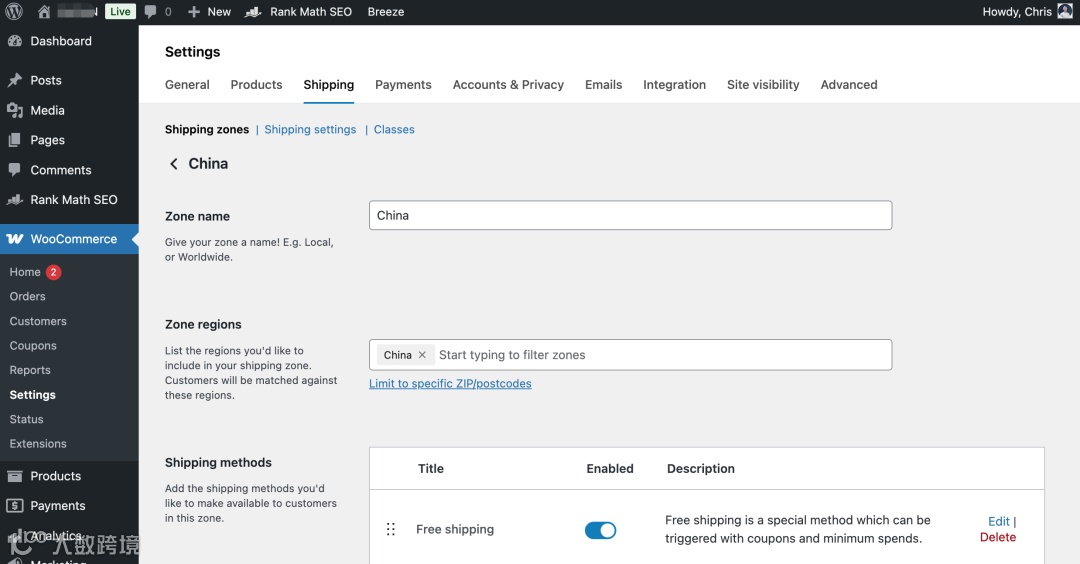Expand the WooCommerce sidebar menu
The height and width of the screenshot is (564, 1080).
pyautogui.click(x=73, y=239)
